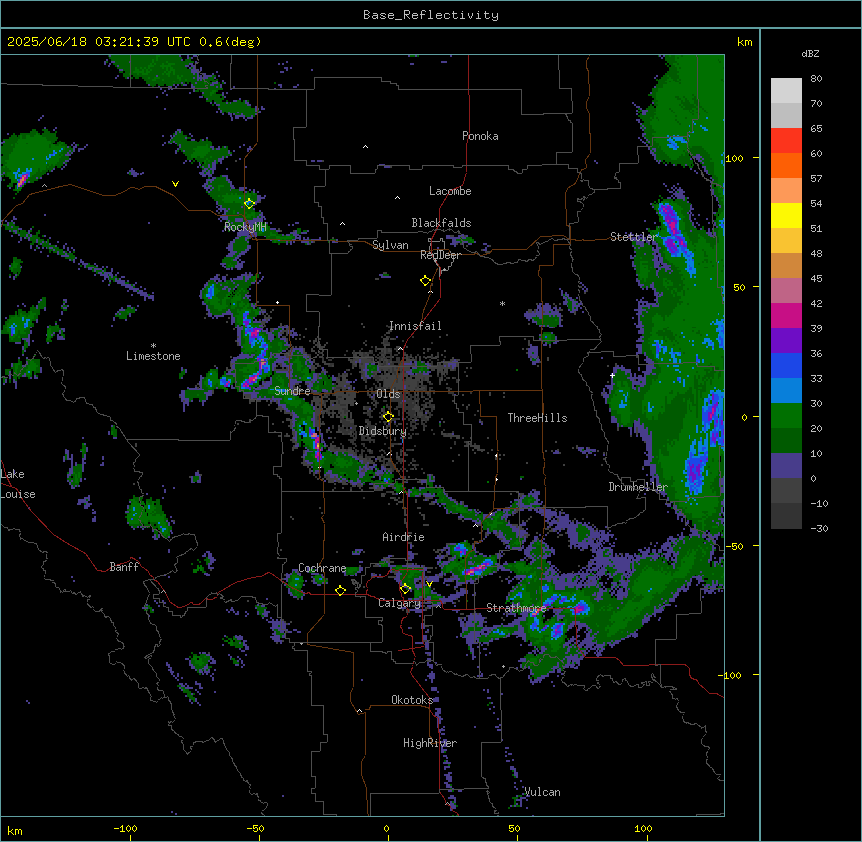This screenshot has height=842, width=862.
Task: Click the -100 tick on horizontal axis
Action: (126, 828)
